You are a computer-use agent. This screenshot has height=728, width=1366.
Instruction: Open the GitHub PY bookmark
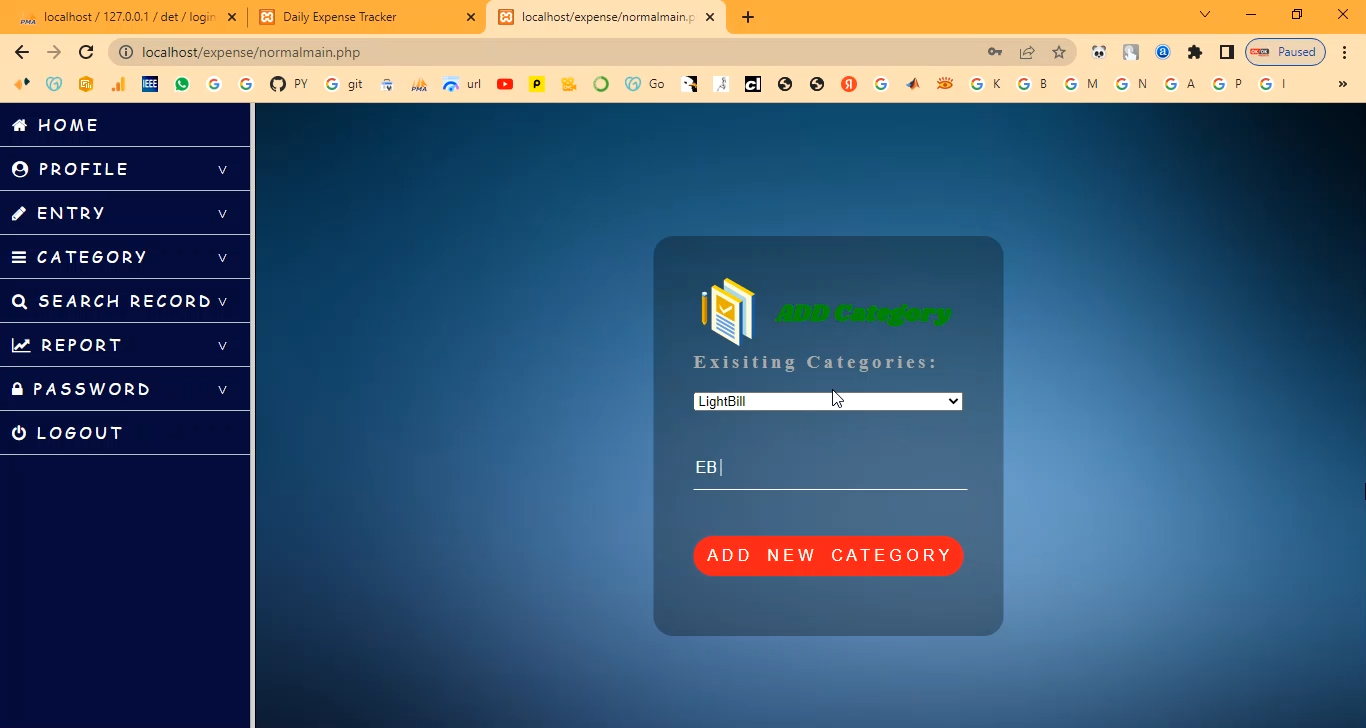coord(288,84)
